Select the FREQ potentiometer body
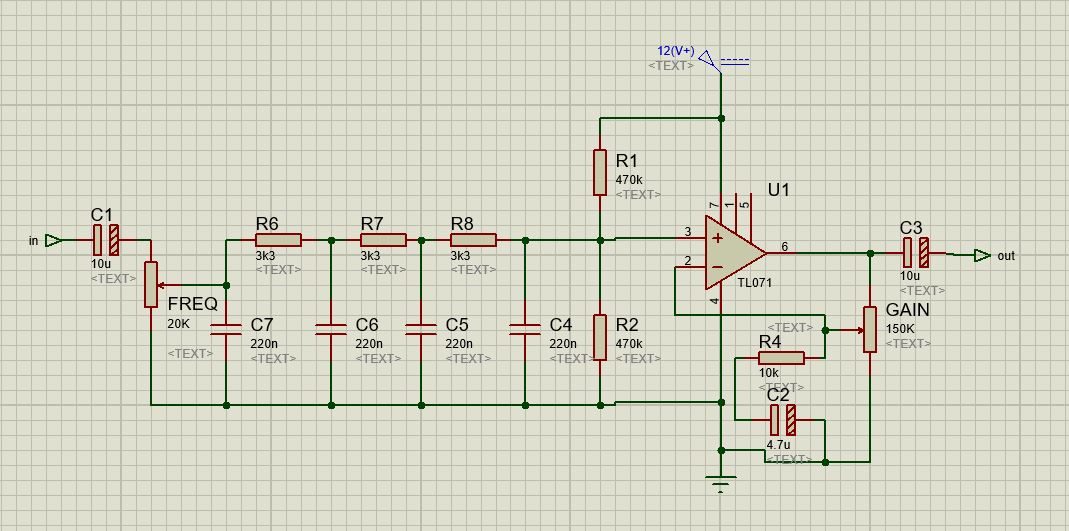Screen dimensions: 1069x531 click(152, 284)
